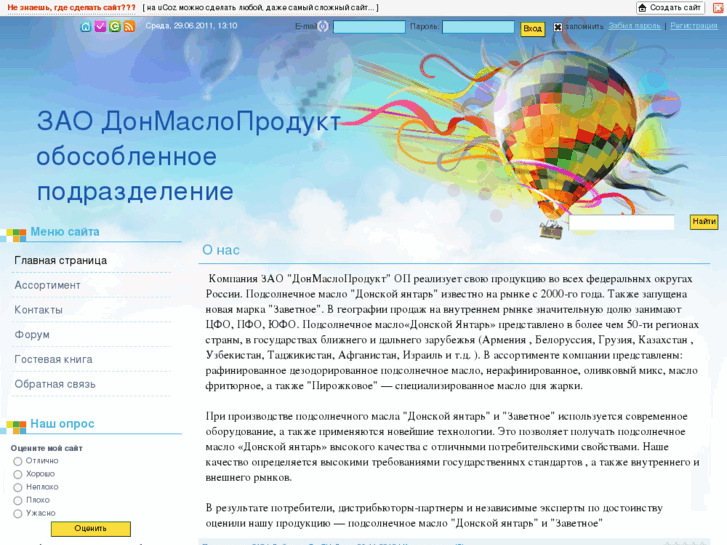Select the Неплохо poll option
The width and height of the screenshot is (727, 545).
pyautogui.click(x=18, y=487)
